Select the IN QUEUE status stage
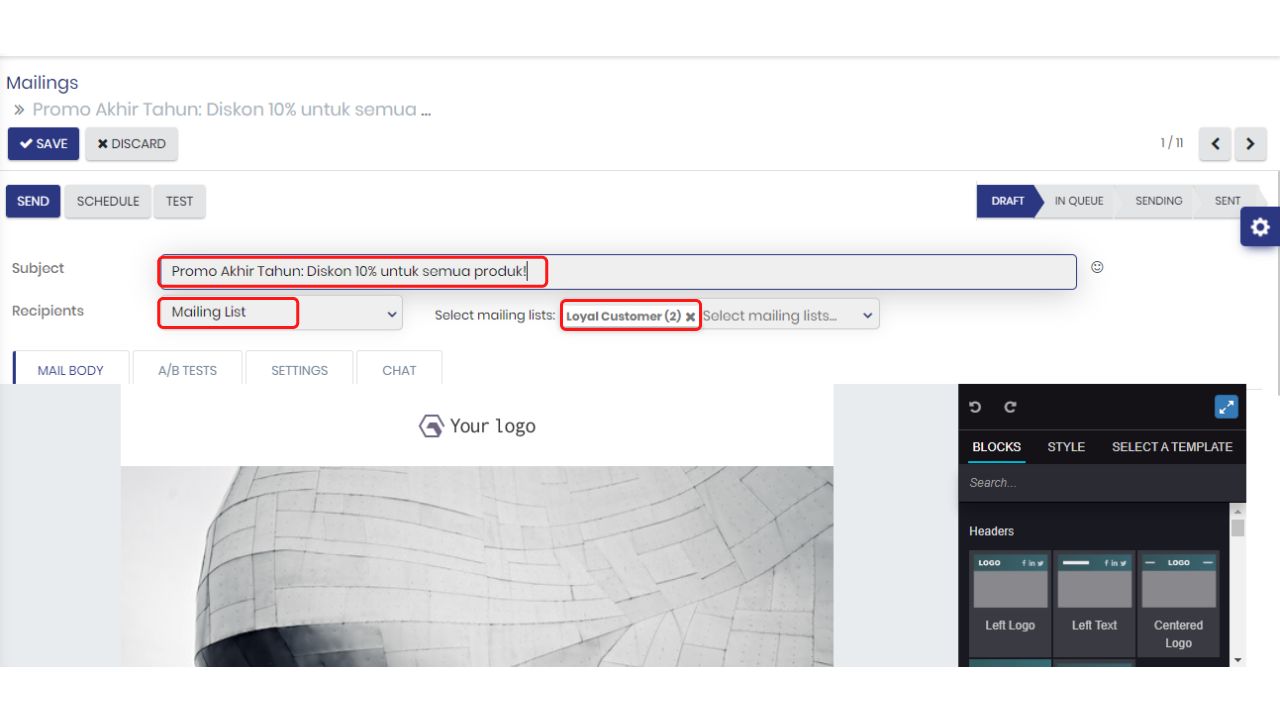This screenshot has height=720, width=1280. click(x=1079, y=201)
